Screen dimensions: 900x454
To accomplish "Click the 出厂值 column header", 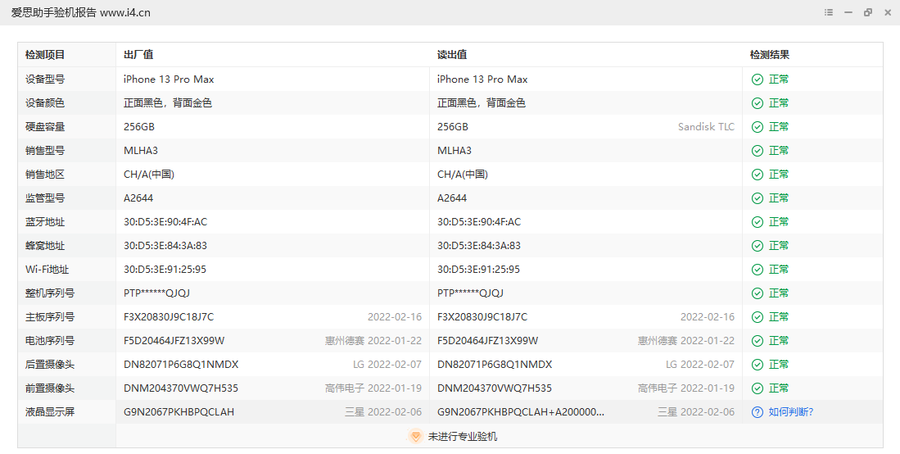I will pos(138,55).
